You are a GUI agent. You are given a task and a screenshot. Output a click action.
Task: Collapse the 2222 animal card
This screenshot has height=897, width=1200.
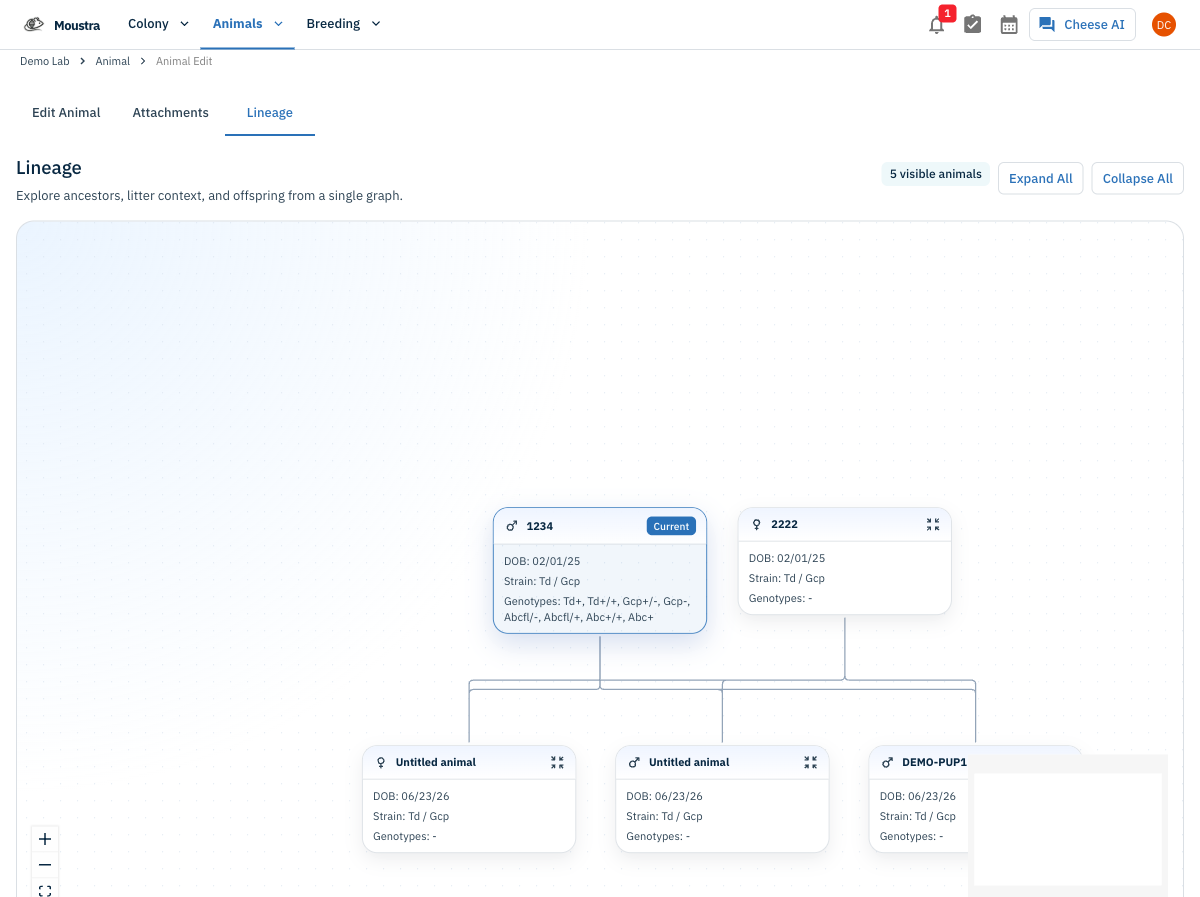pyautogui.click(x=933, y=524)
